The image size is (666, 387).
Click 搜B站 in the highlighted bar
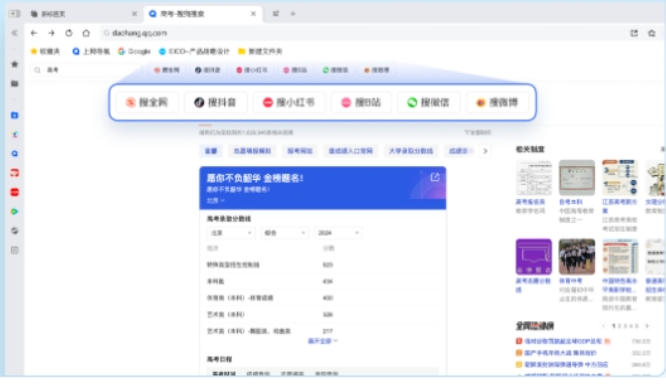[x=361, y=102]
